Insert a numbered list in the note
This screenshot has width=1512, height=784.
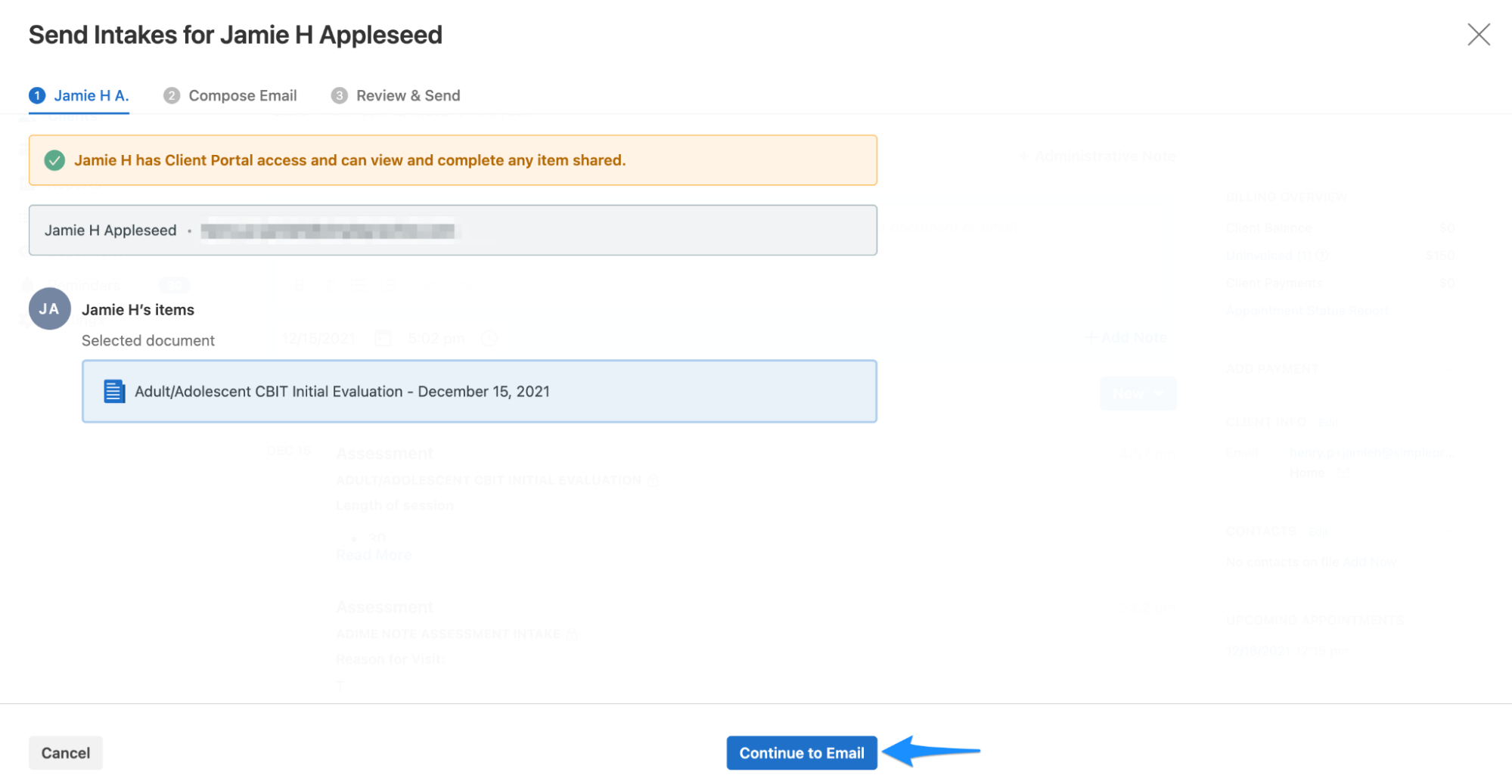[x=388, y=285]
